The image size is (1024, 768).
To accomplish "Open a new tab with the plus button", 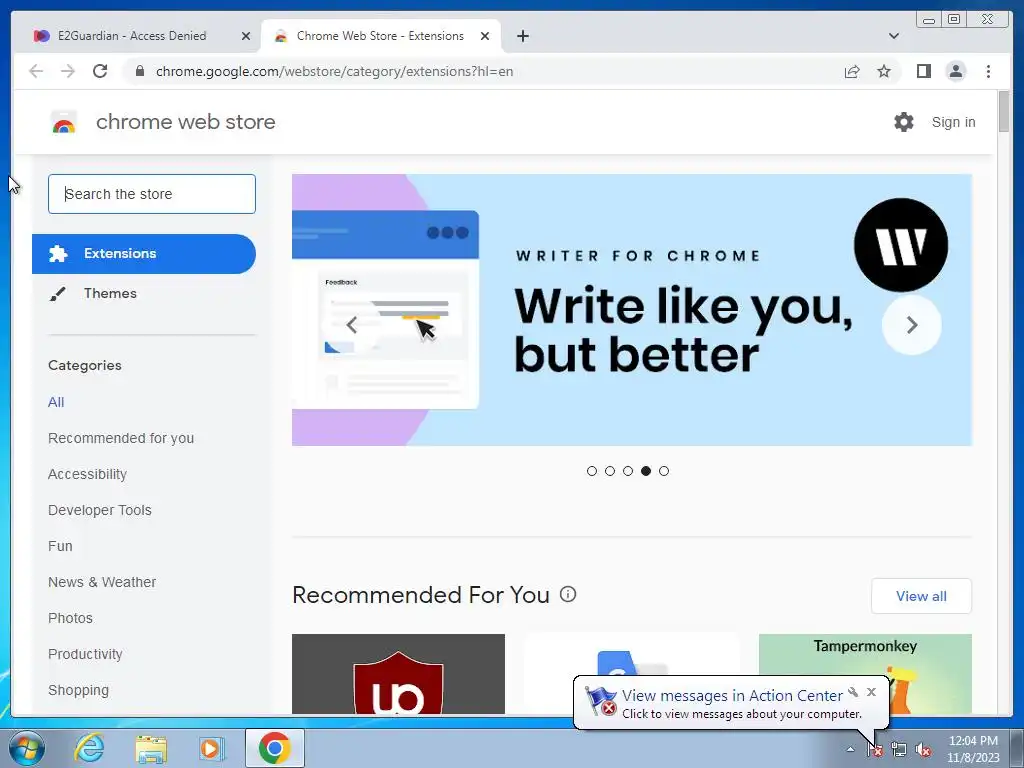I will point(522,36).
